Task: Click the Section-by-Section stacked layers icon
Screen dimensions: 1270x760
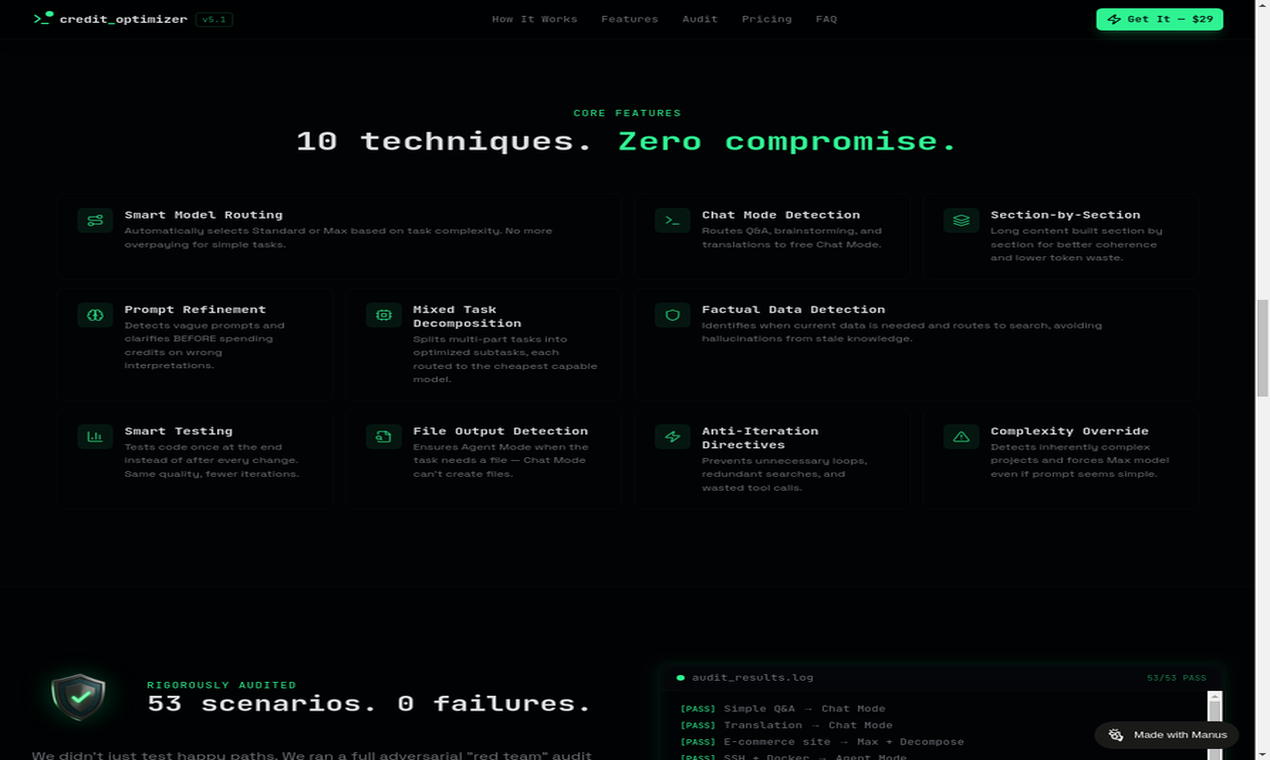Action: coord(960,219)
